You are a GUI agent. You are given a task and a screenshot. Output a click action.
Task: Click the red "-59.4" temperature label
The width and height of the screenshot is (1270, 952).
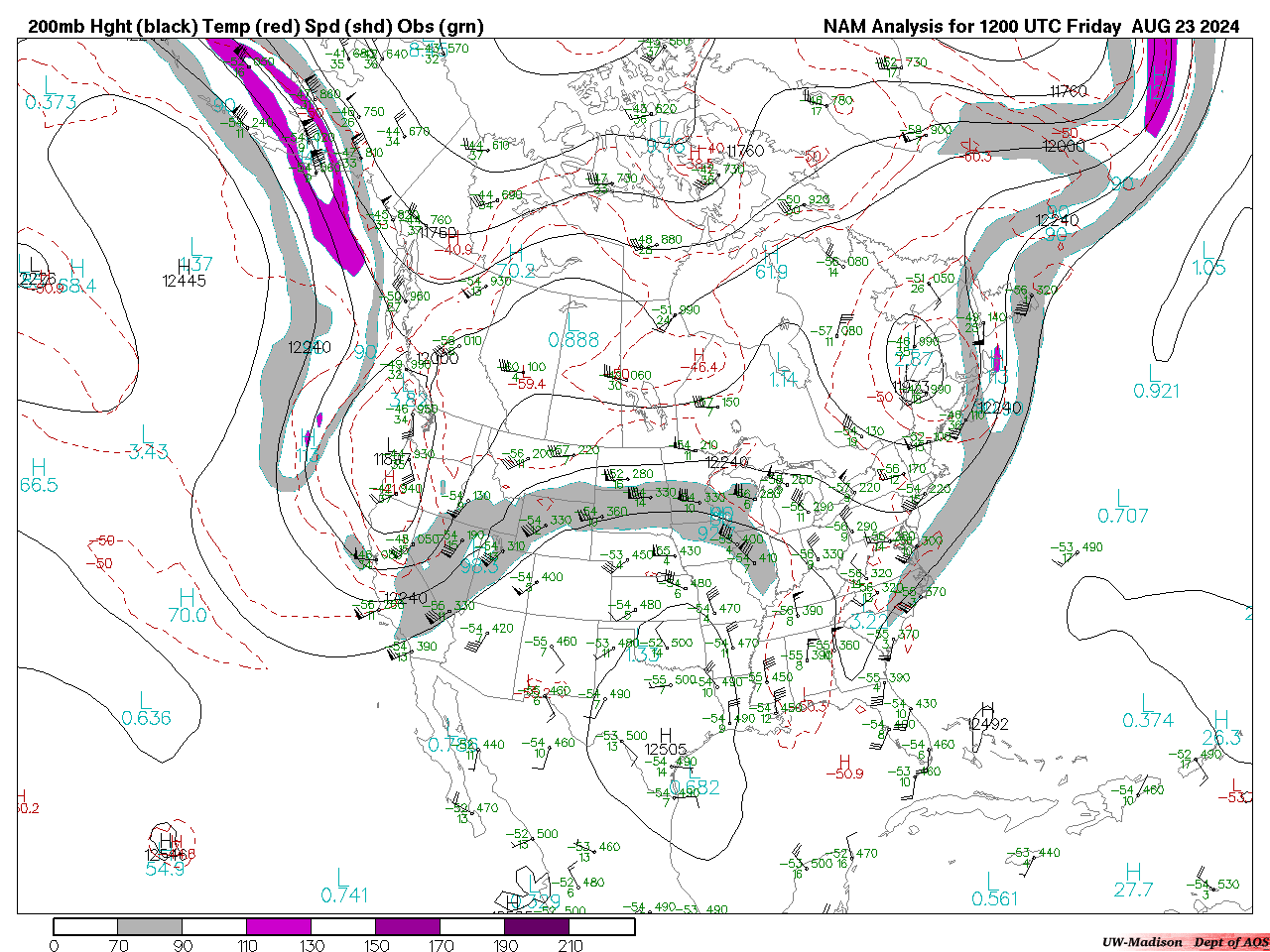tap(527, 384)
